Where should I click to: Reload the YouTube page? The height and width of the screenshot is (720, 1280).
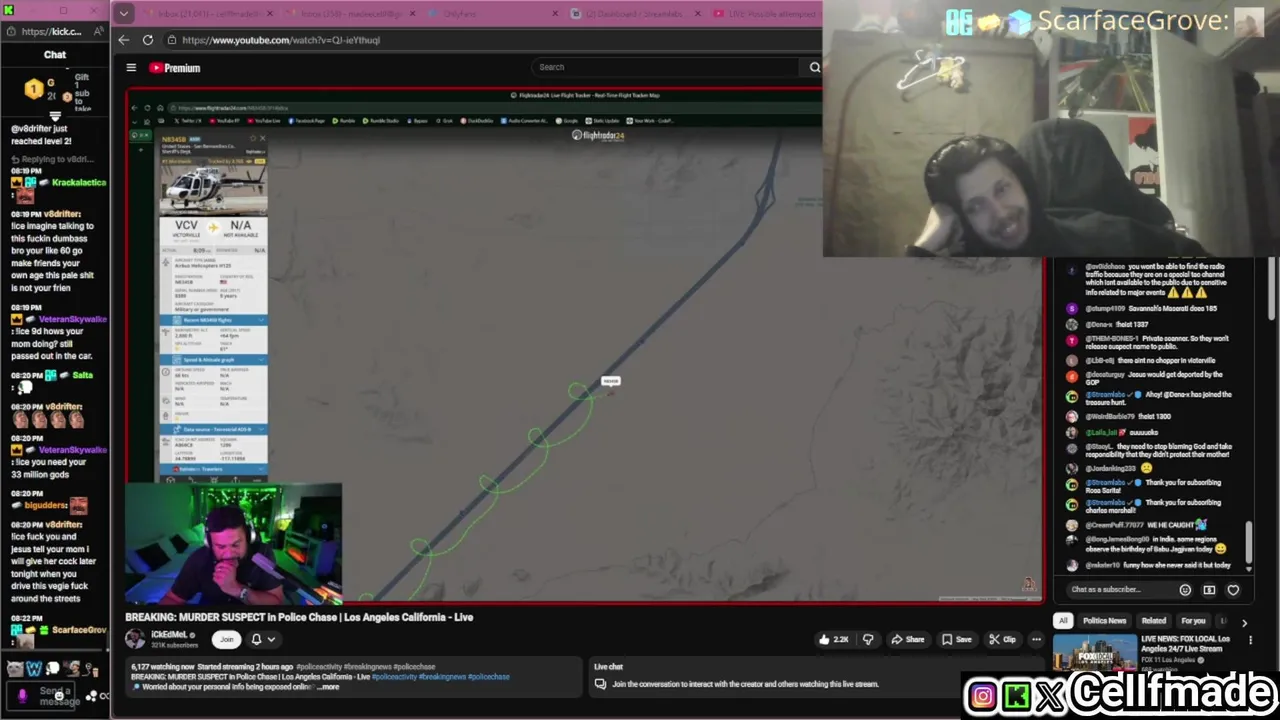coord(148,40)
